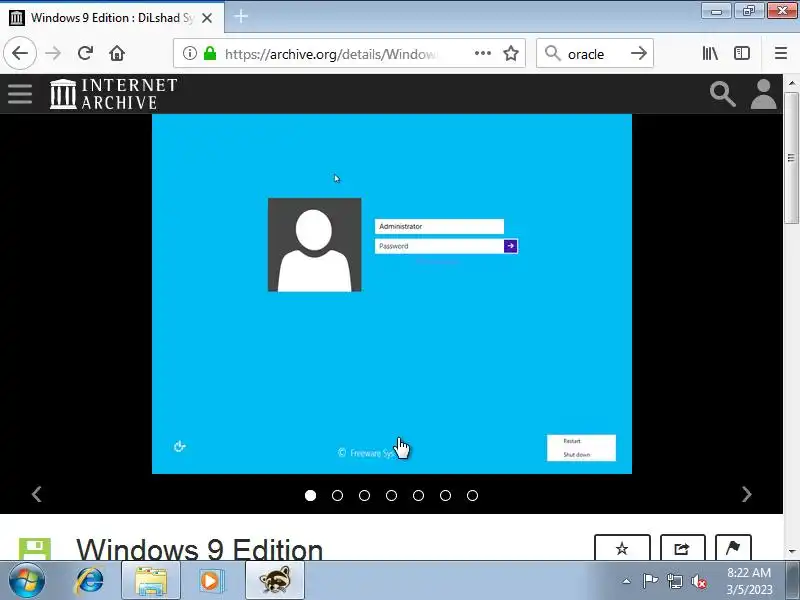Show hidden system tray icons
Viewport: 800px width, 600px height.
(627, 581)
